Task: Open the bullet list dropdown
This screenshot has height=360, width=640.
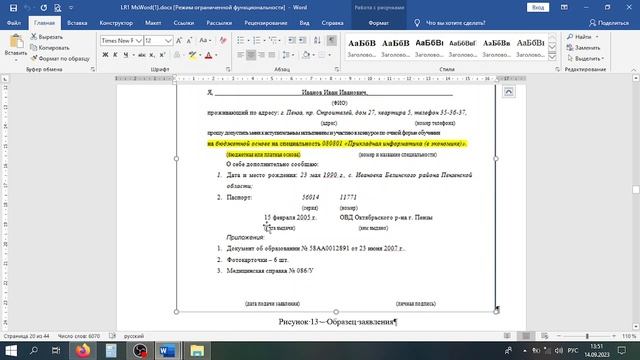Action: click(248, 40)
